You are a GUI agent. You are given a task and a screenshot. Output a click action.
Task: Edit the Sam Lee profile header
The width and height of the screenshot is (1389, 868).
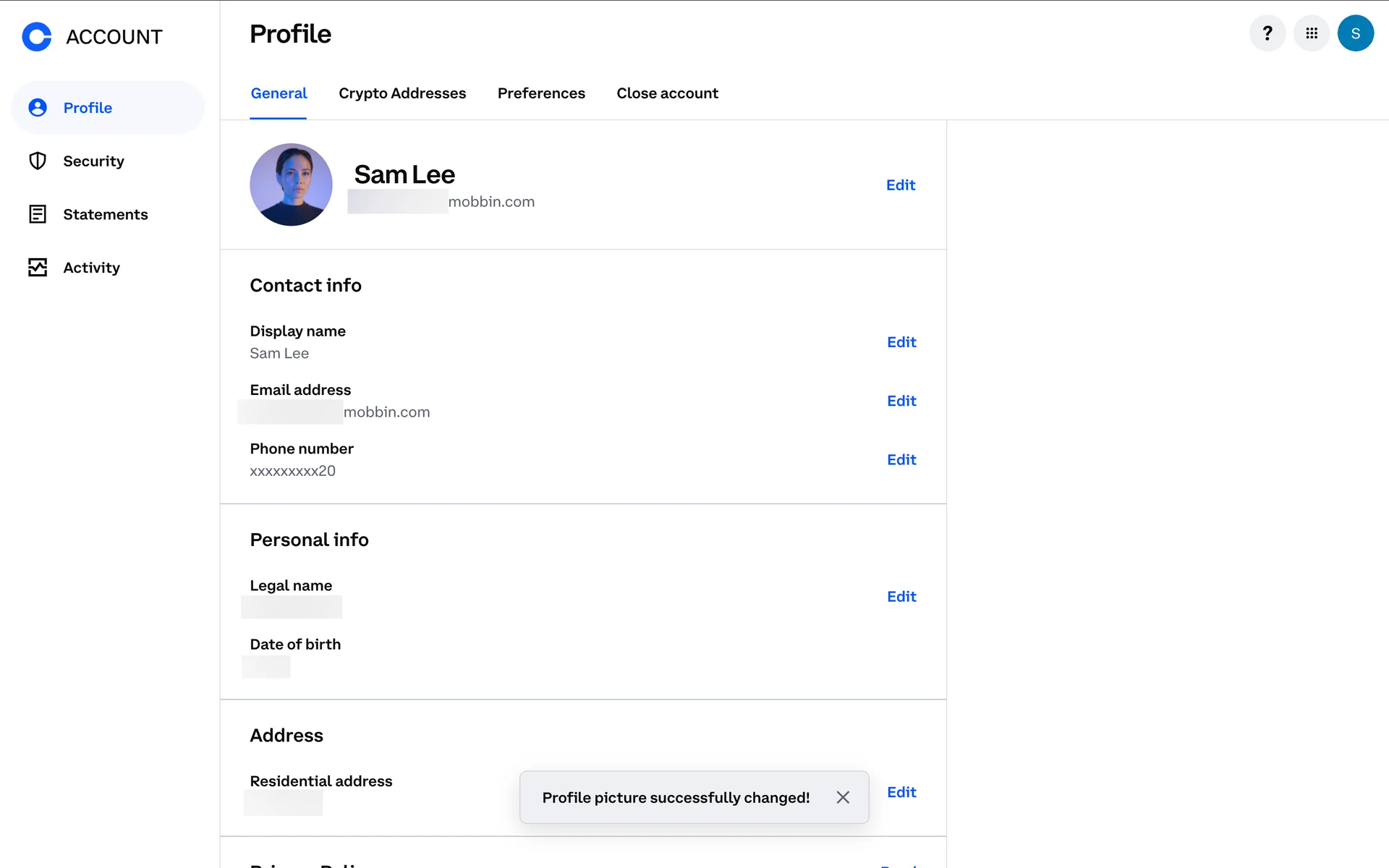(901, 185)
